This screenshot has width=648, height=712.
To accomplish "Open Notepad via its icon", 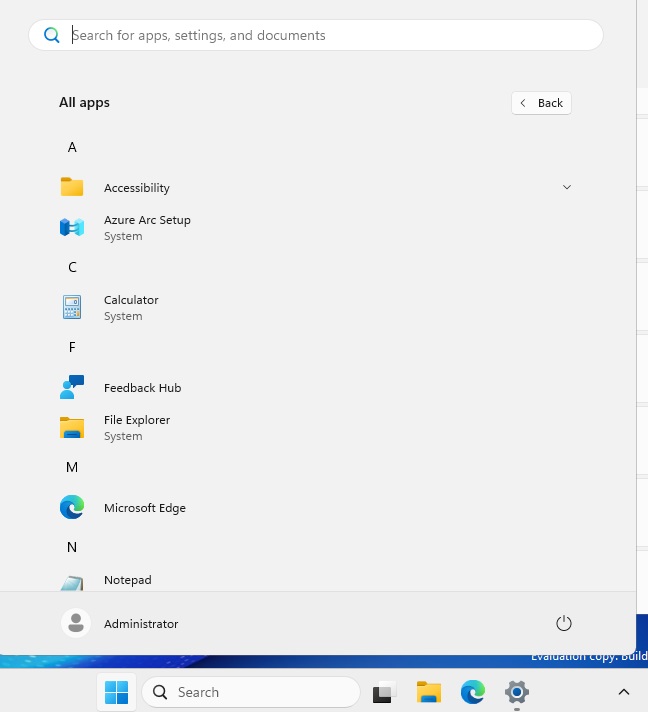I will 72,583.
